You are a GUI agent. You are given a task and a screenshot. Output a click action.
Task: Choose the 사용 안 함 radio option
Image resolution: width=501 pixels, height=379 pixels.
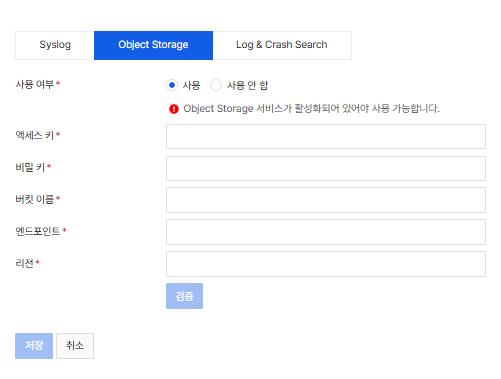(216, 85)
